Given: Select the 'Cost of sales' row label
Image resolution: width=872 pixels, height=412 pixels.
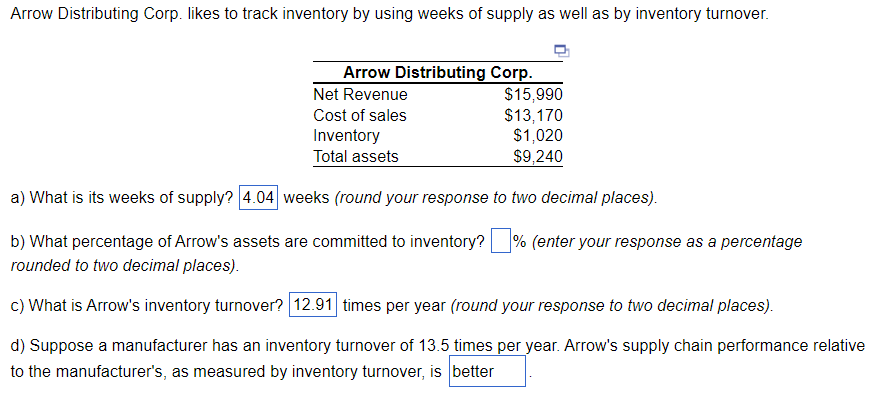Looking at the screenshot, I should point(359,115).
